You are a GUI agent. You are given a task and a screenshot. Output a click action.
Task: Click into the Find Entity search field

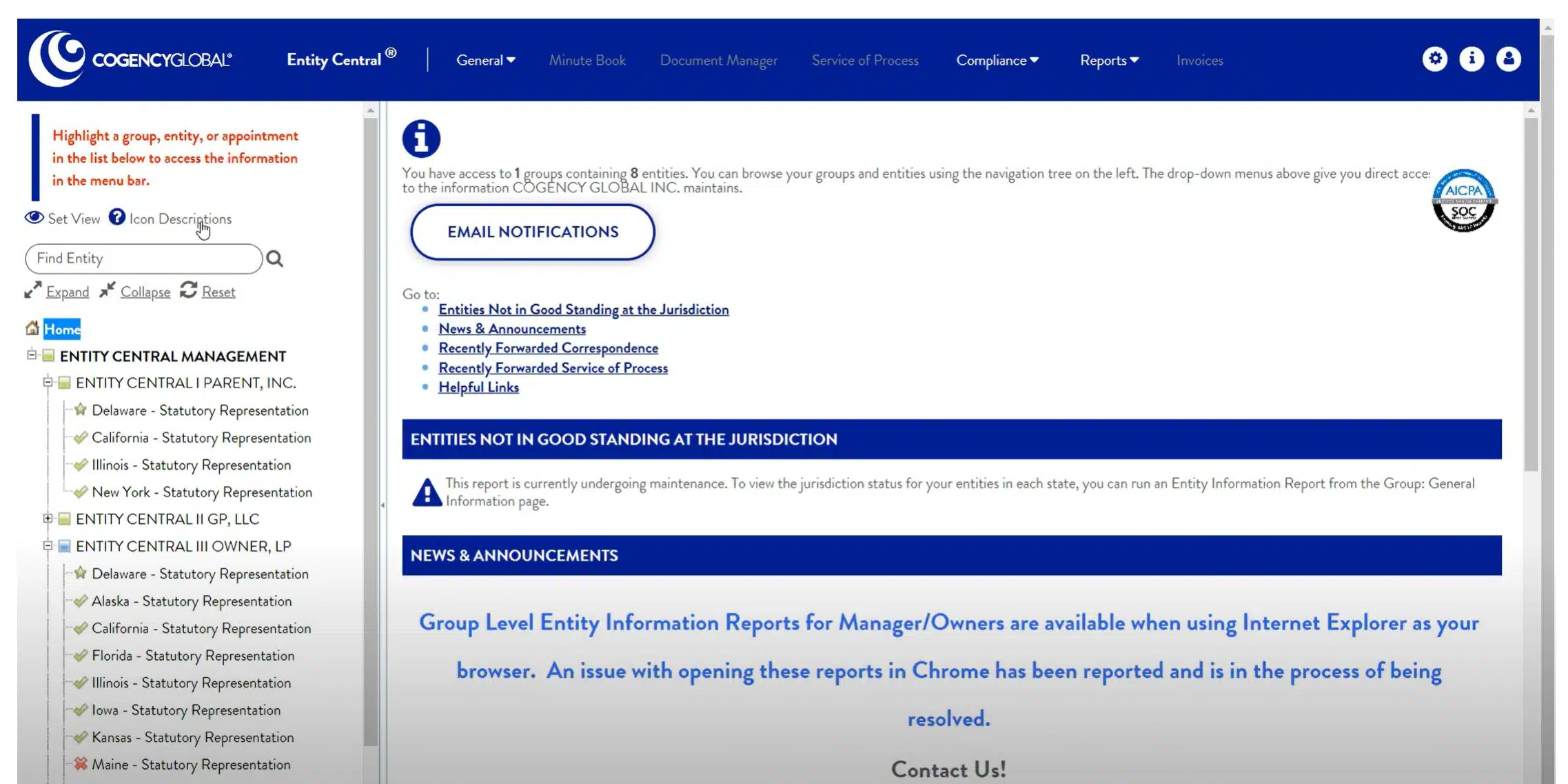point(144,259)
